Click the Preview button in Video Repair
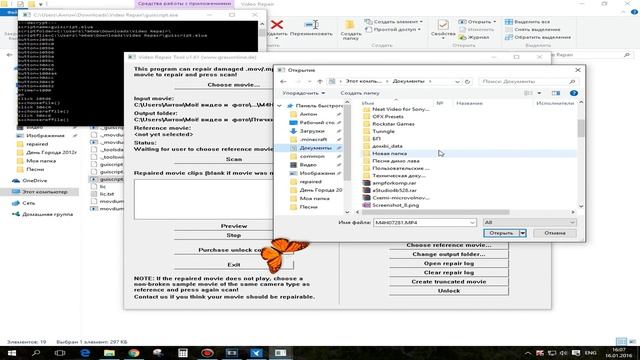 [233, 226]
